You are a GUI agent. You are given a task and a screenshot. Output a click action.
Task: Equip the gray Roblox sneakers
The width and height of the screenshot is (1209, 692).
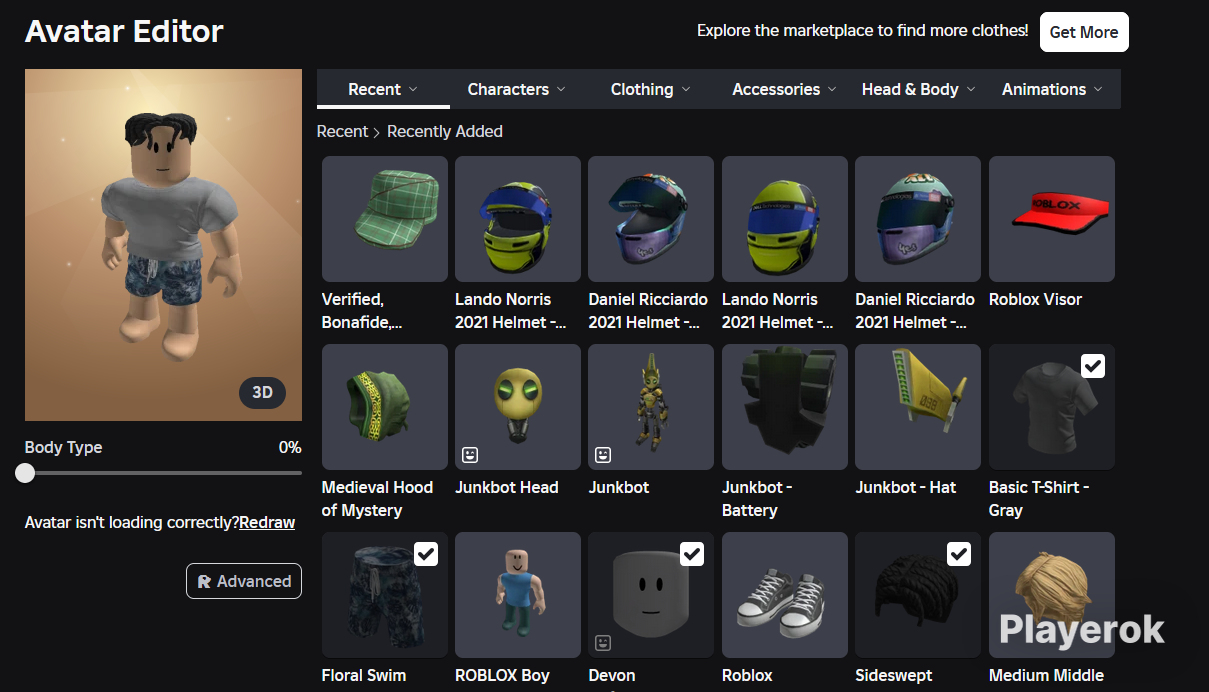pyautogui.click(x=785, y=595)
